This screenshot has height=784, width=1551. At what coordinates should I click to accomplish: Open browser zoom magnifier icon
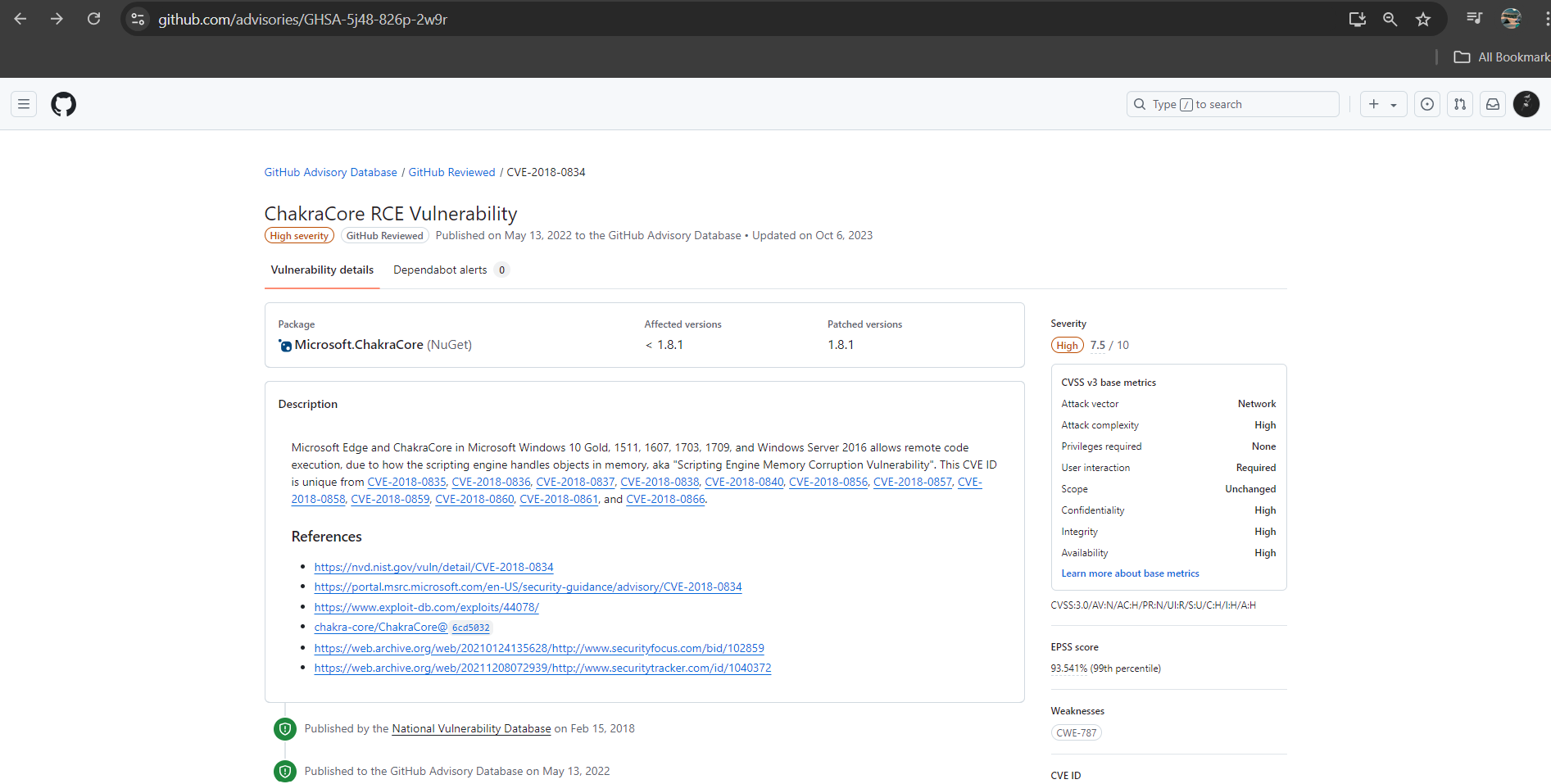(1390, 19)
